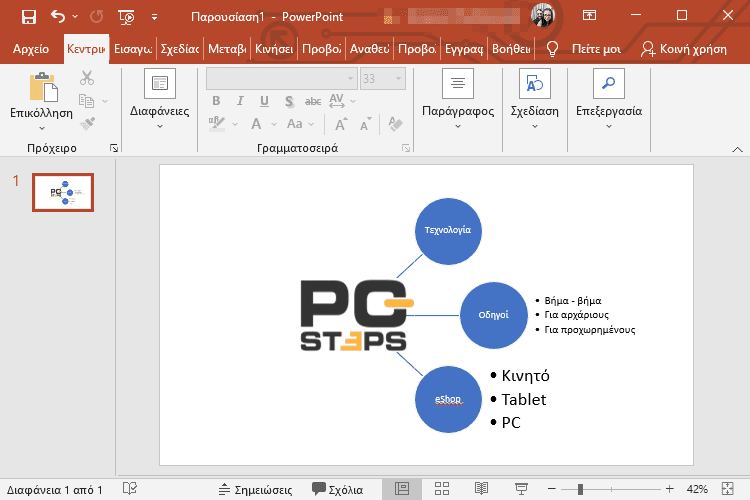Select slide 1 thumbnail
750x500 pixels.
point(63,192)
